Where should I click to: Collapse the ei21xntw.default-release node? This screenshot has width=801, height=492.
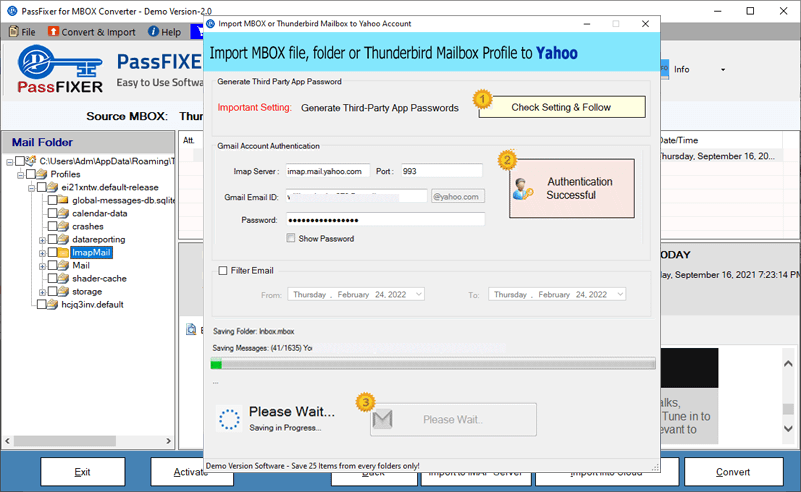point(32,188)
